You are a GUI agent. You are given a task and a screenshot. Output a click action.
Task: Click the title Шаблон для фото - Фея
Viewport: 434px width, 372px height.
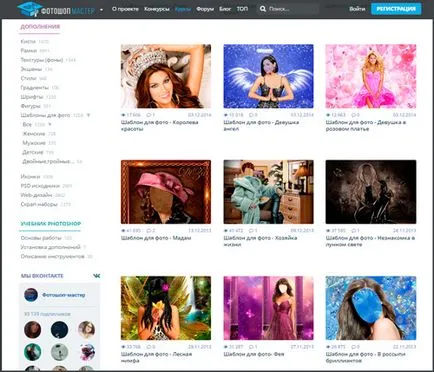254,354
